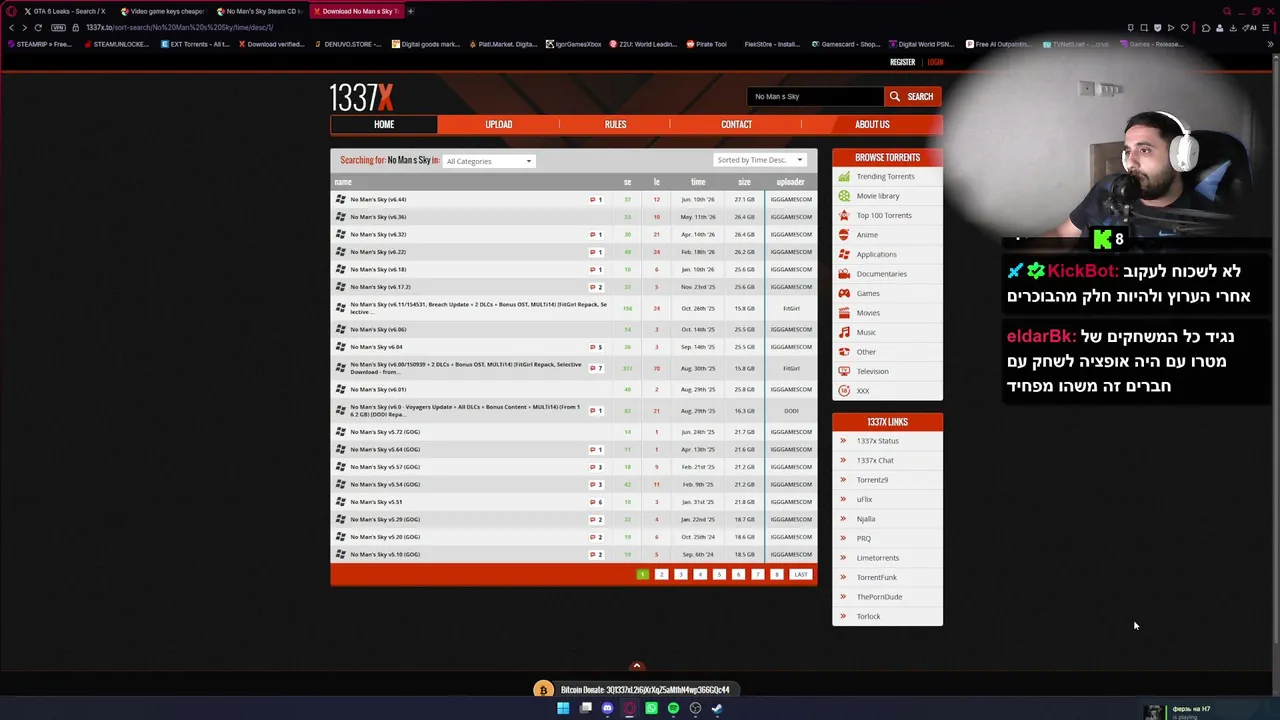
Task: Open the STEAMRIP bookmark
Action: point(39,44)
